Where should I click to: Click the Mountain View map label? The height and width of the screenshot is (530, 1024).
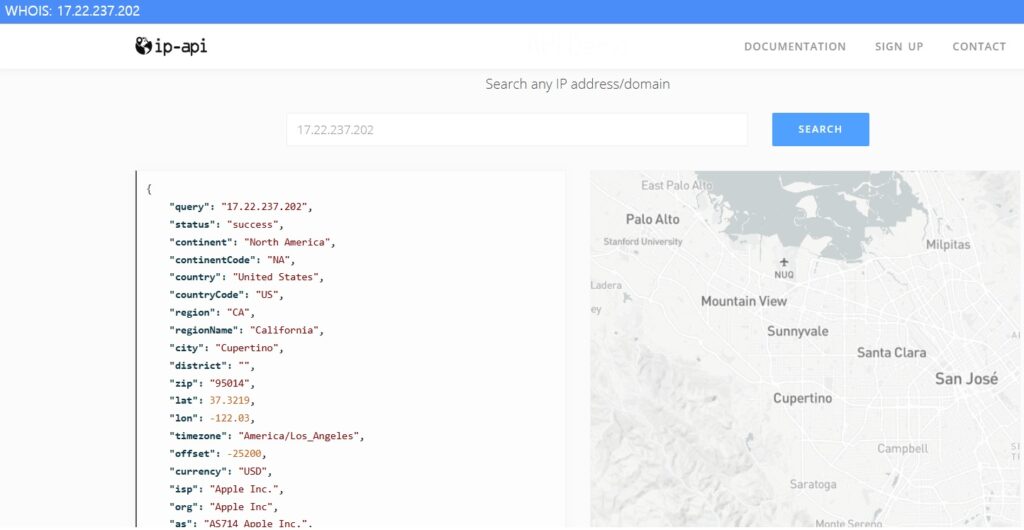pyautogui.click(x=744, y=302)
